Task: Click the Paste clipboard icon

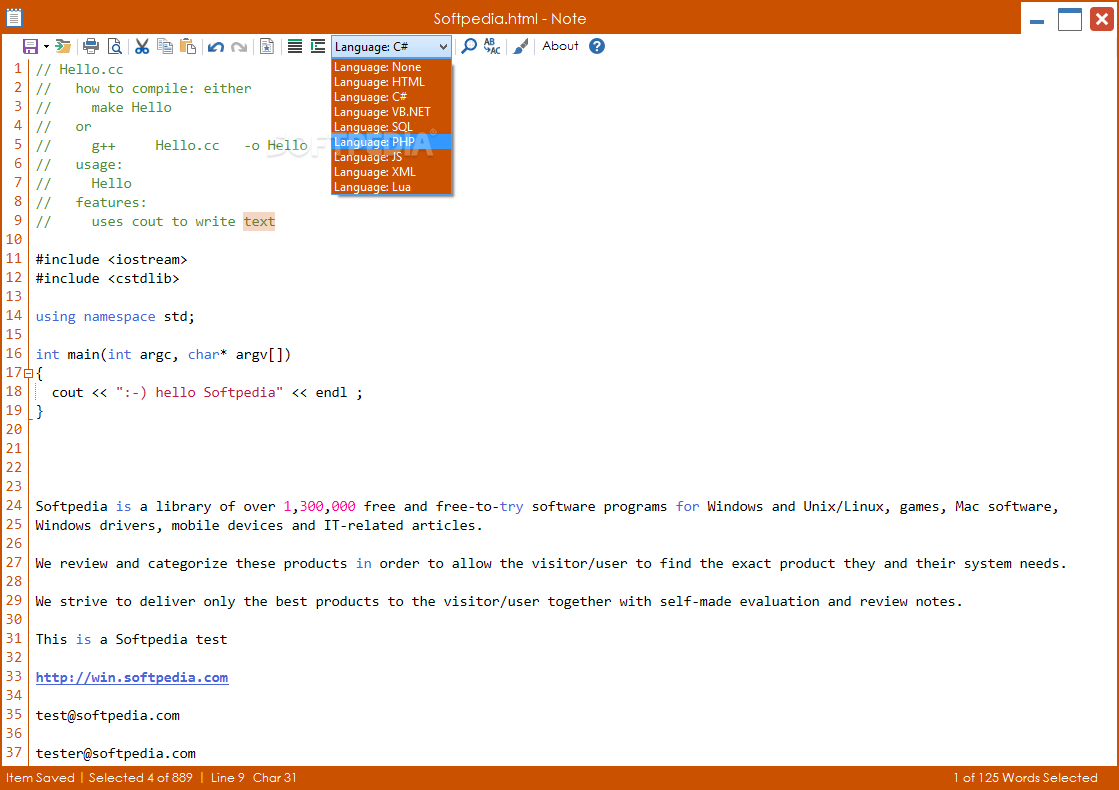Action: (188, 46)
